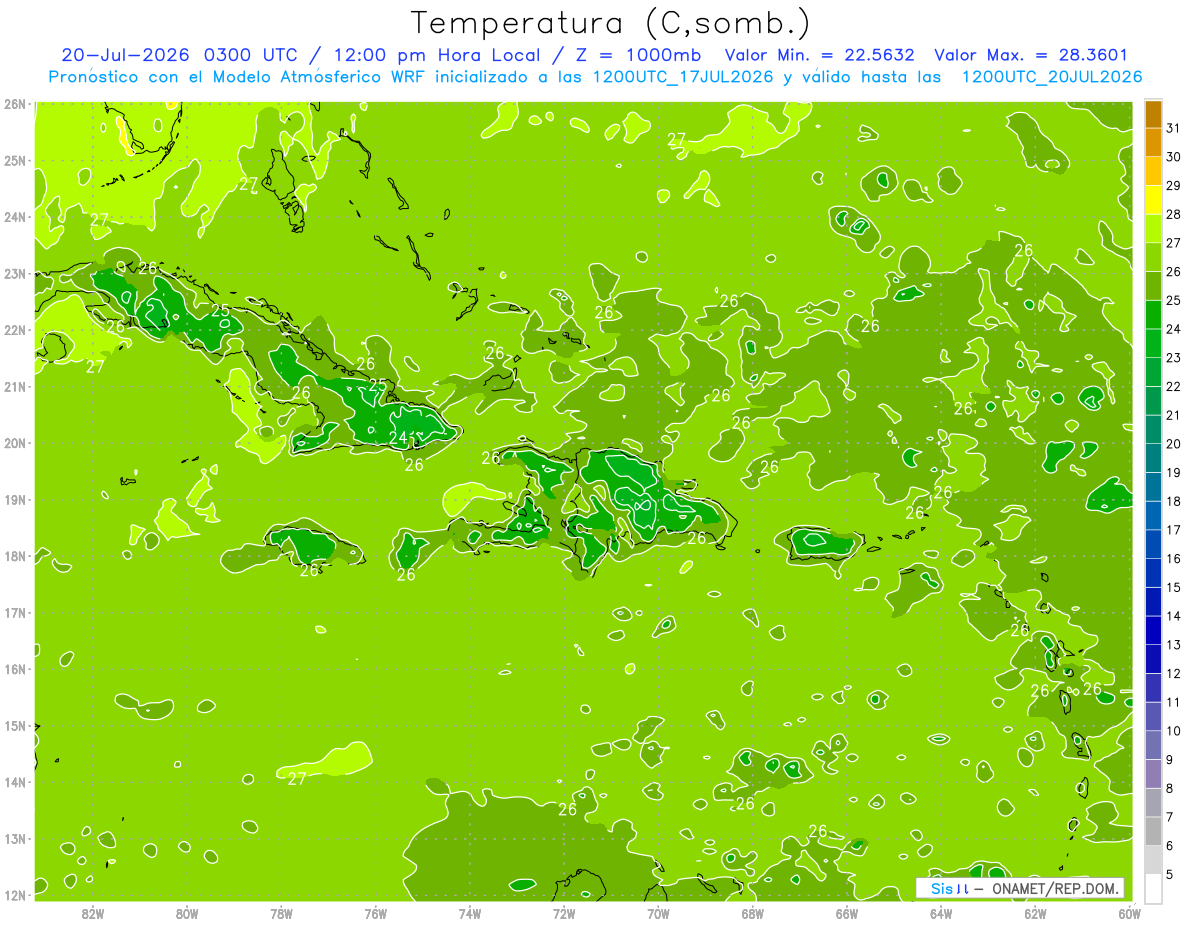Click the color scale value 28
The height and width of the screenshot is (927, 1200).
pos(1173,214)
